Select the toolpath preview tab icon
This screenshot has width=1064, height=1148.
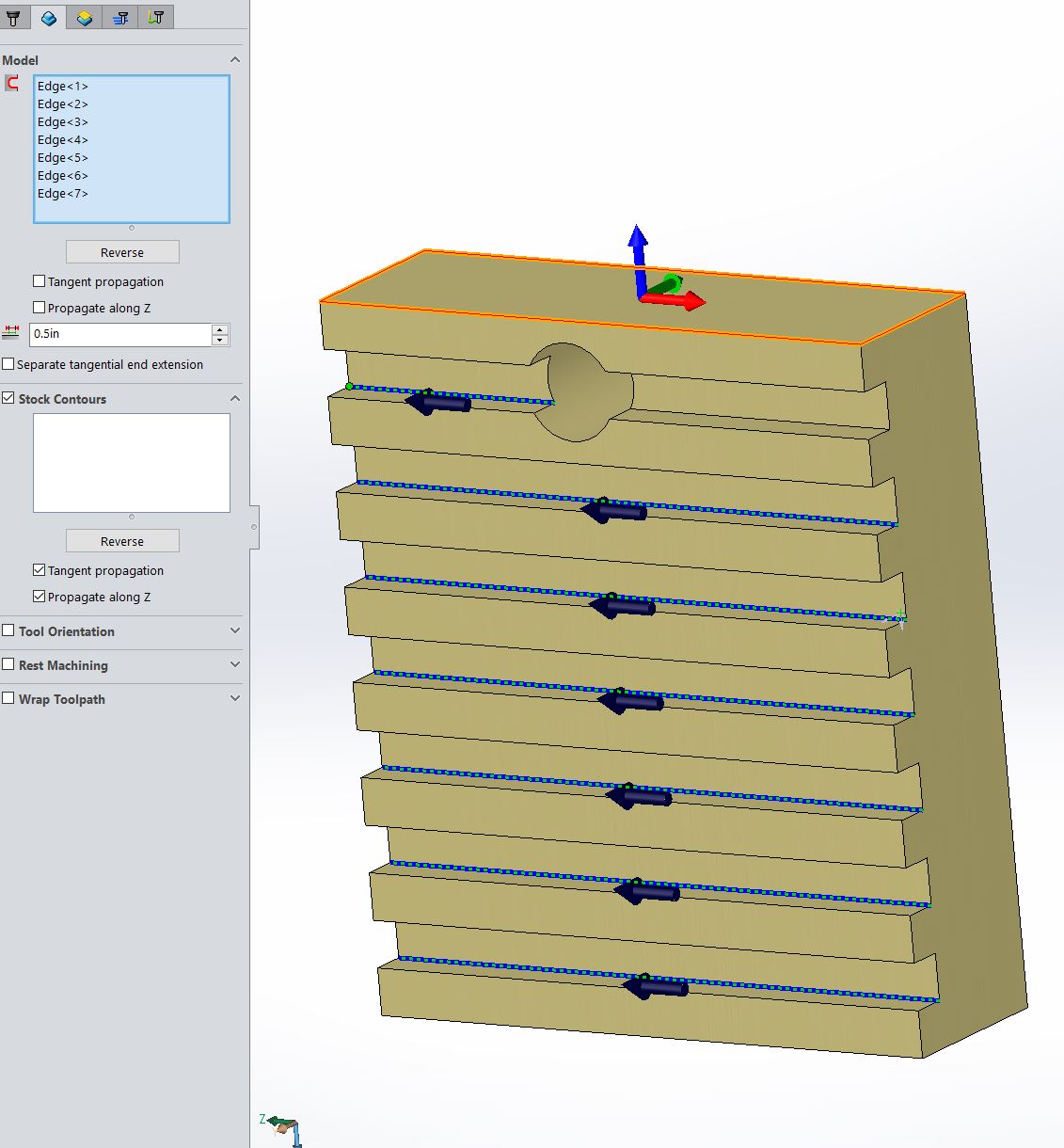pyautogui.click(x=155, y=16)
